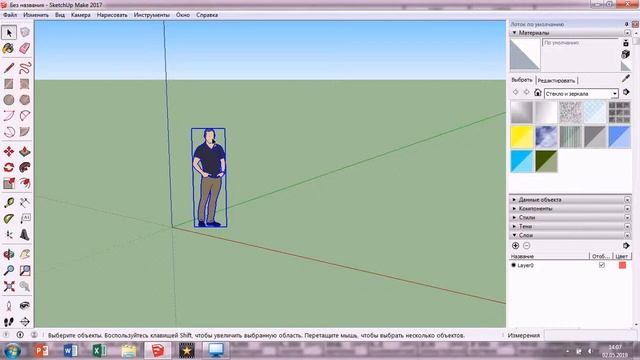640x360 pixels.
Task: Pick the Rectangle drawing tool
Action: point(9,84)
